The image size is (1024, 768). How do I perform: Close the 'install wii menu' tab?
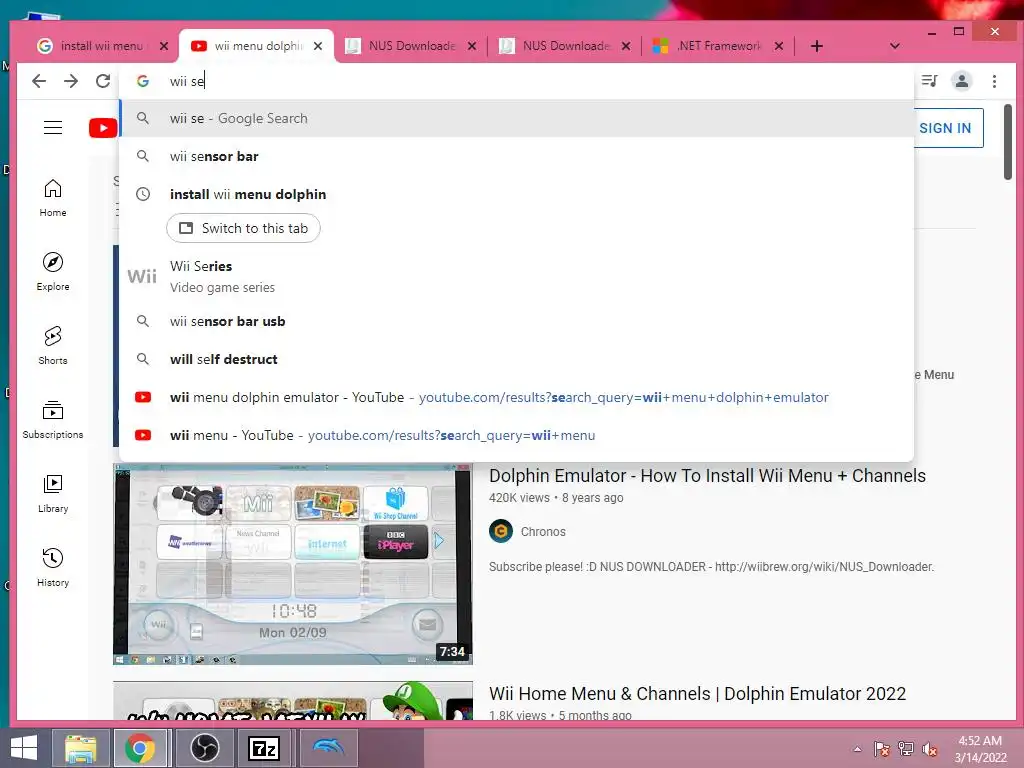tap(164, 46)
